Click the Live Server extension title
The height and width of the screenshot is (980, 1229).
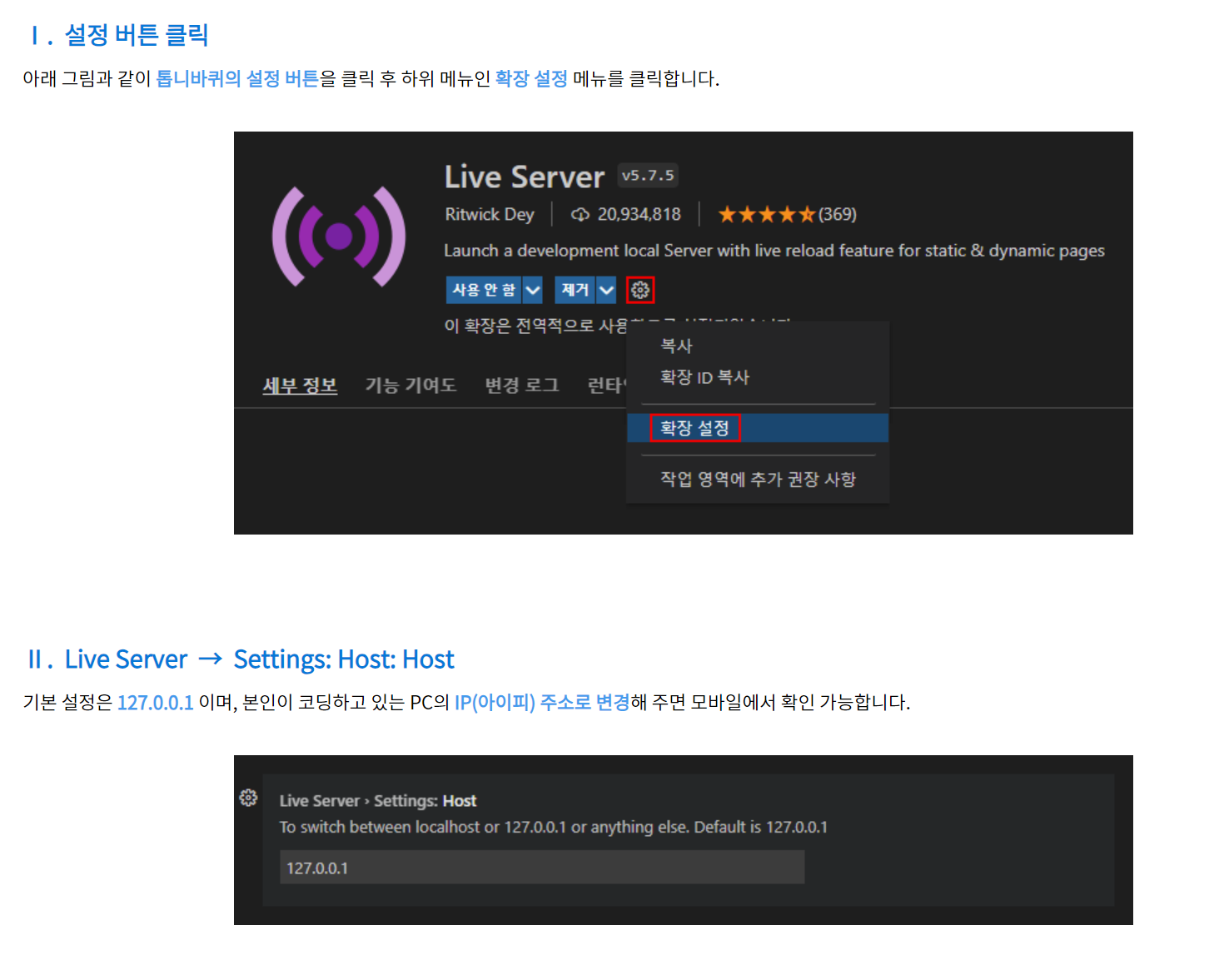(x=525, y=177)
